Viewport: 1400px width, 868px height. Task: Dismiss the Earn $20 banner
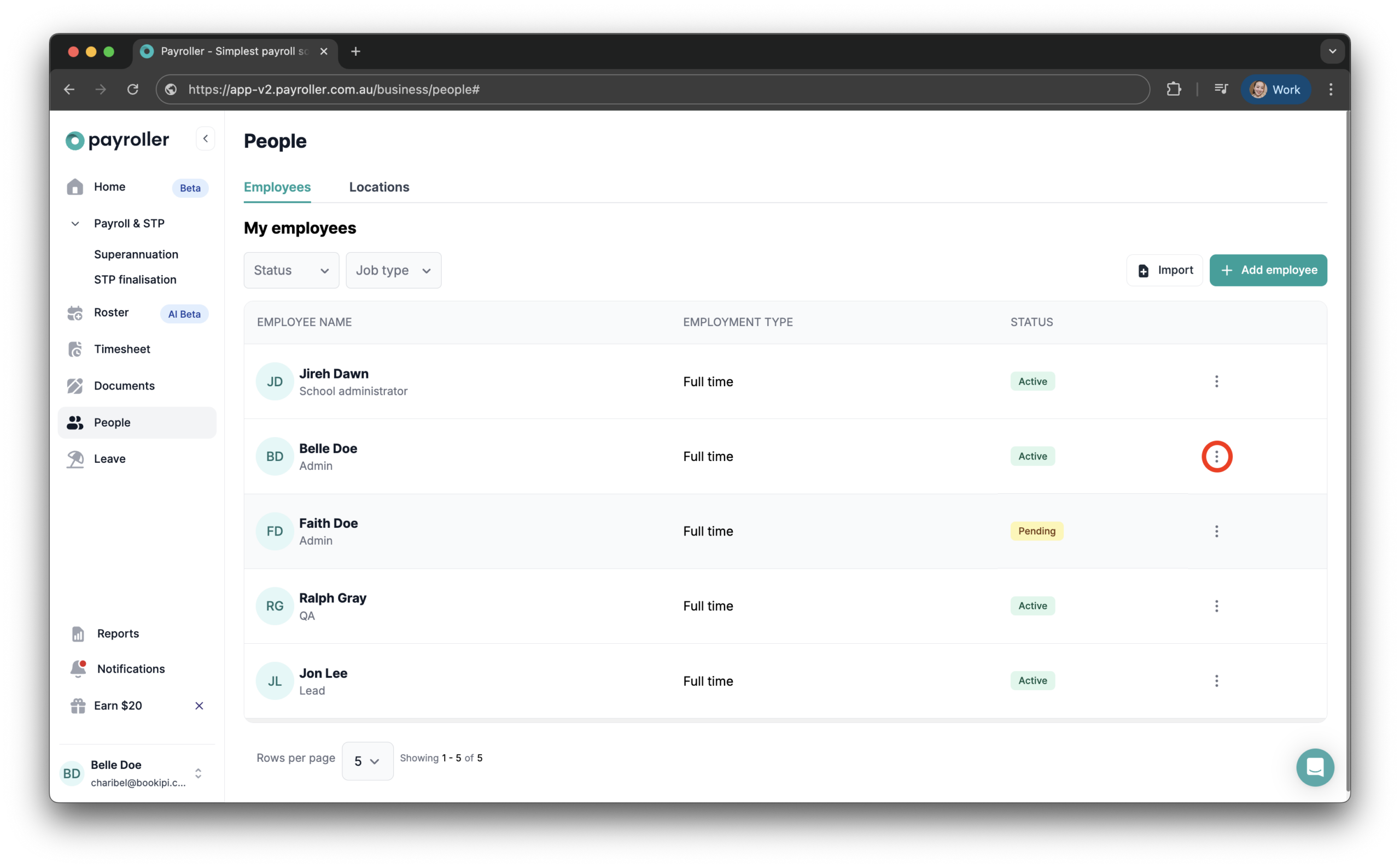click(199, 706)
